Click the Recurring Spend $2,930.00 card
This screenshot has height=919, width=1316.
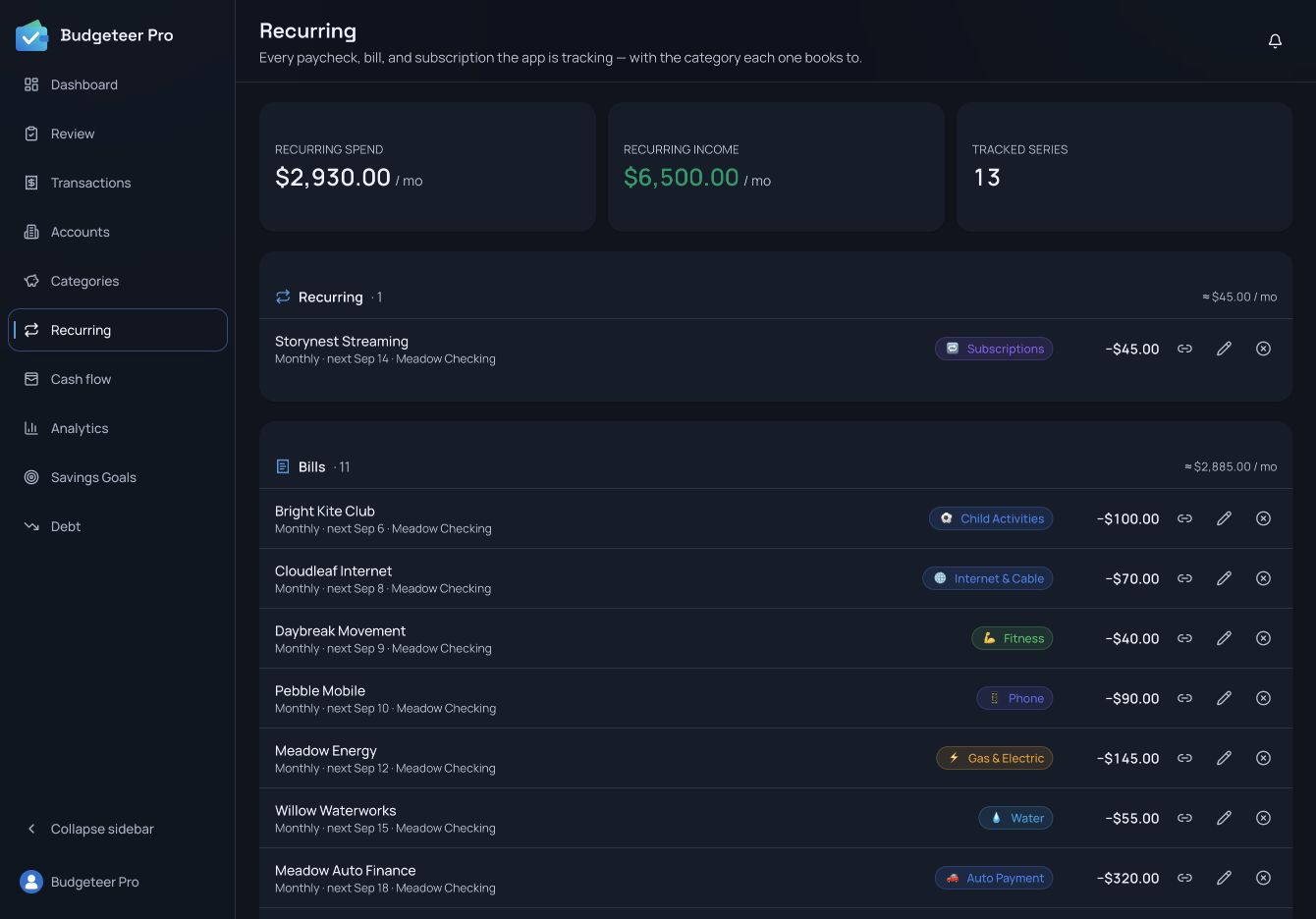click(x=427, y=167)
